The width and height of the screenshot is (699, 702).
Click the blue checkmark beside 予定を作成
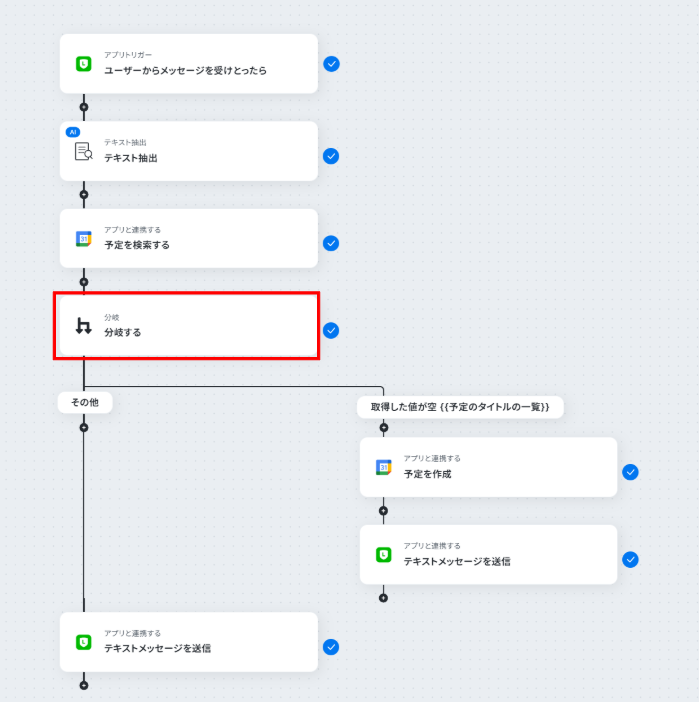(x=630, y=472)
